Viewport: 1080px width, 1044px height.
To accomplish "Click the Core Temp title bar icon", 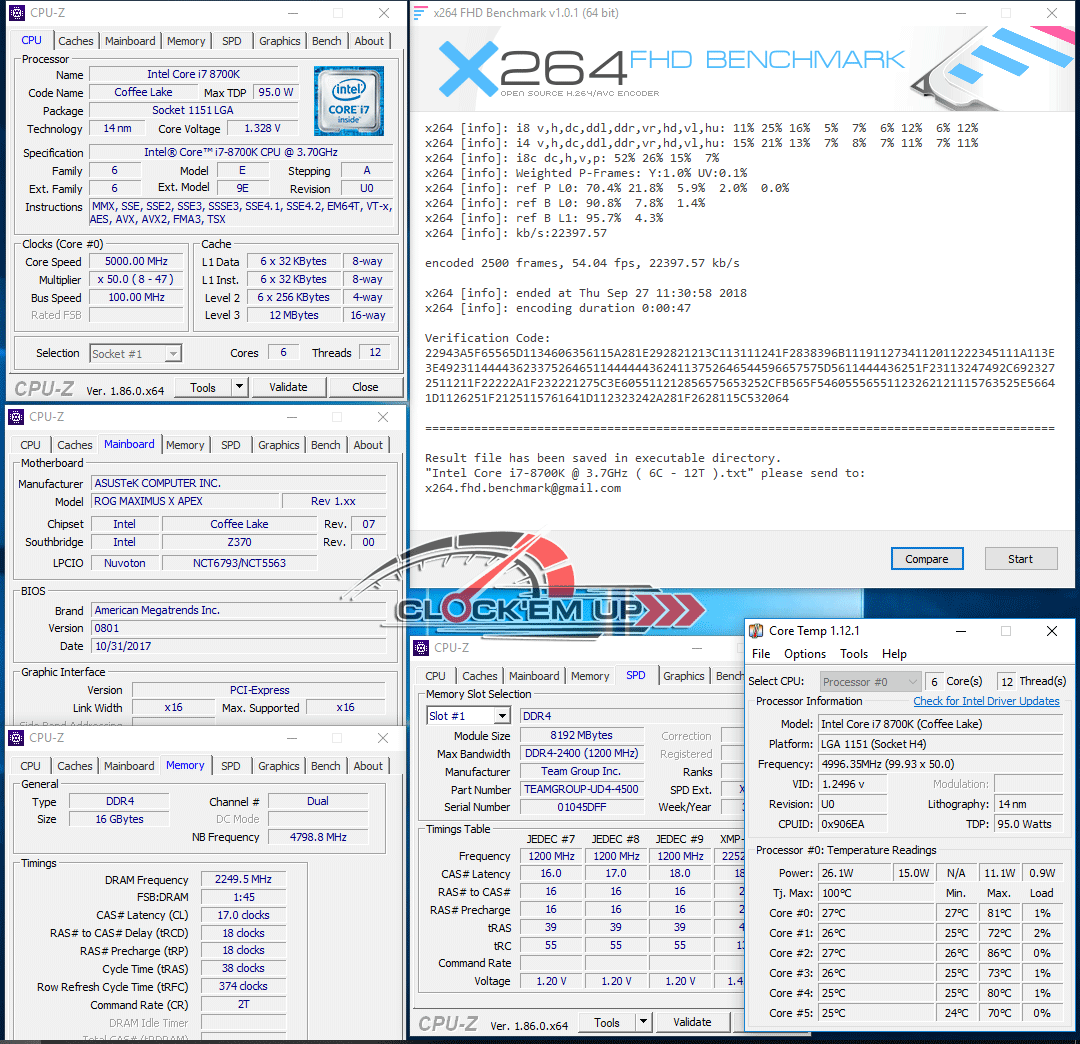I will pyautogui.click(x=756, y=631).
